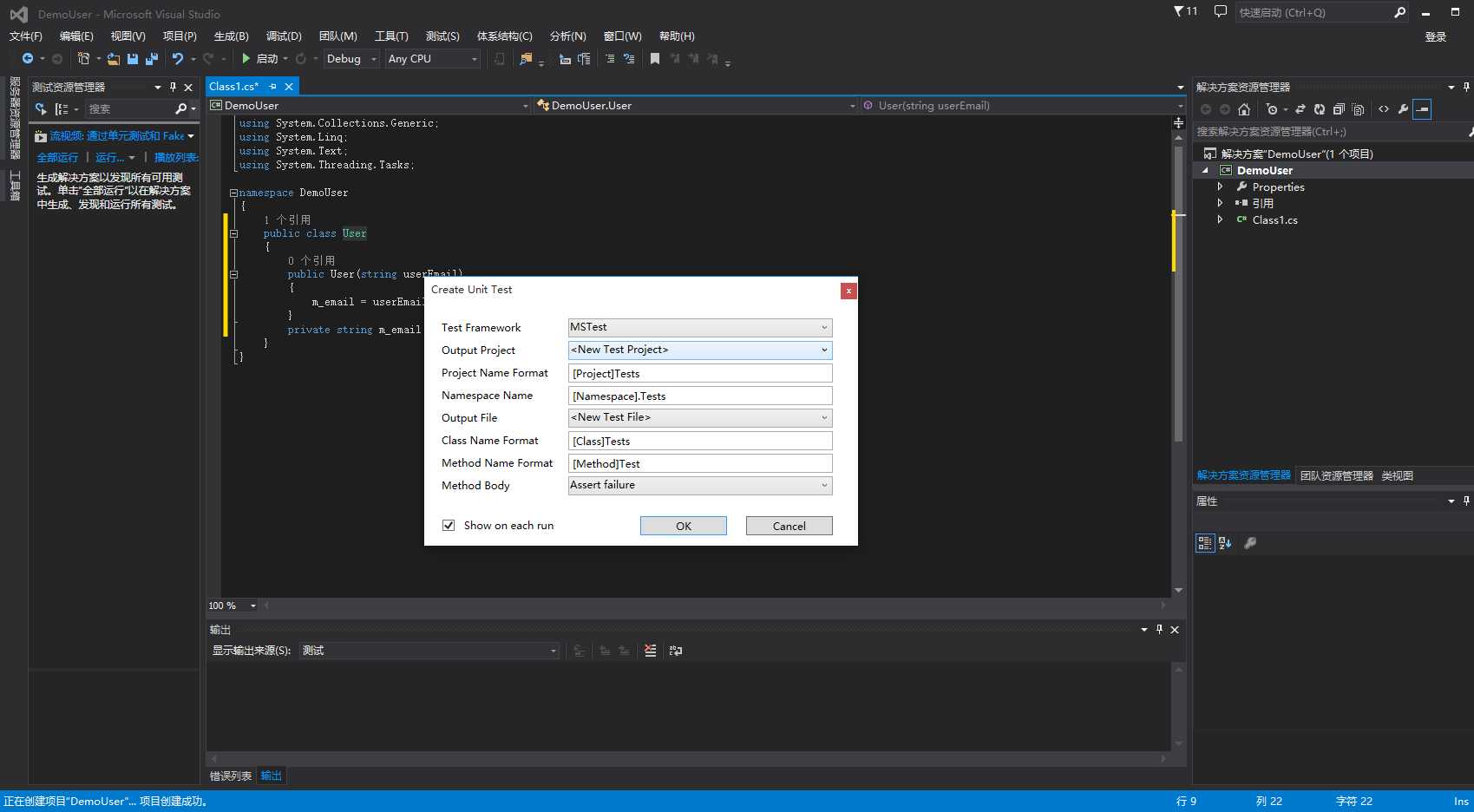Switch to the 错误列表 tab
Screen dimensions: 1474x812
231,776
